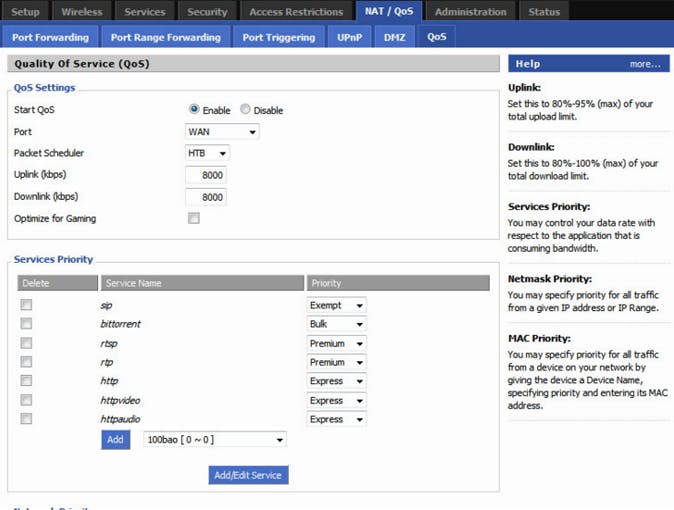Screen dimensions: 674x510
Task: Select Disable radio for Start QoS
Action: pyautogui.click(x=245, y=109)
